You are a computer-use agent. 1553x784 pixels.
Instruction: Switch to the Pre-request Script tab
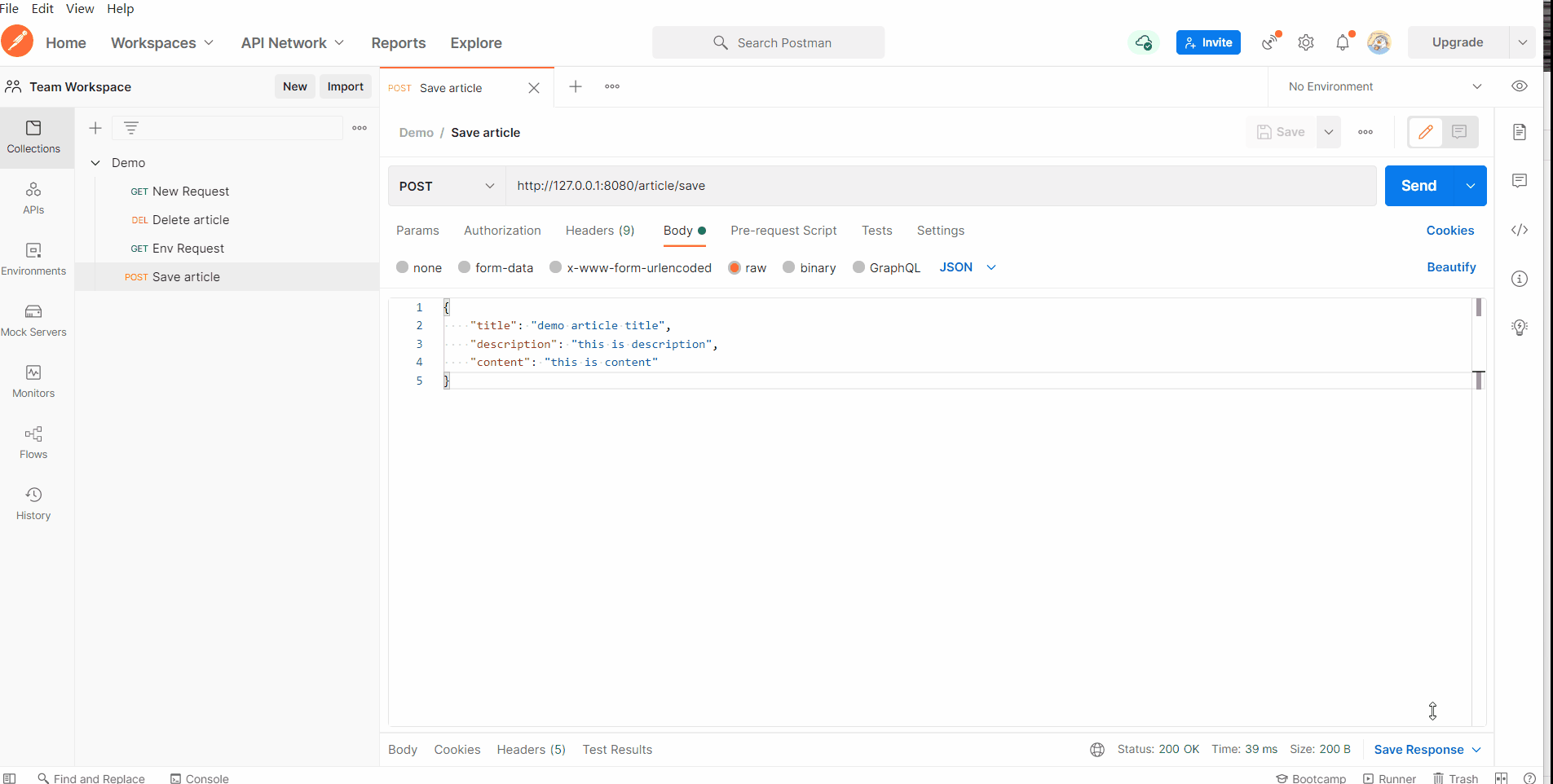[783, 231]
